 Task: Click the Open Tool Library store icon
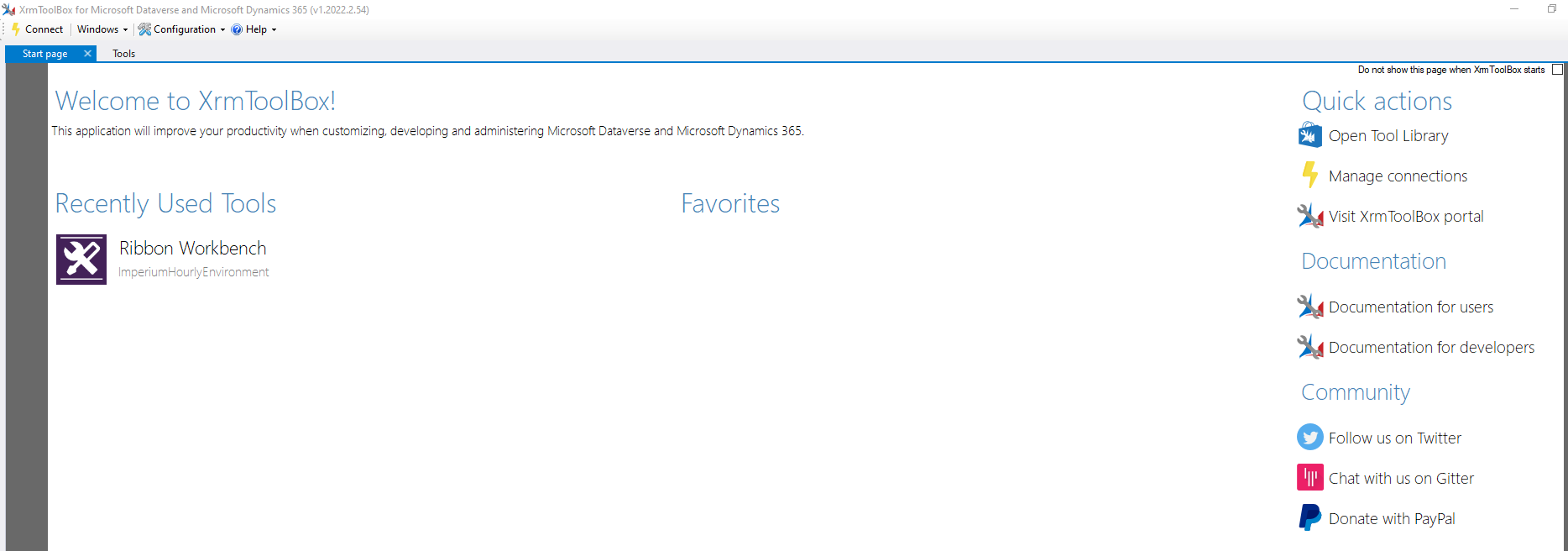click(1309, 135)
